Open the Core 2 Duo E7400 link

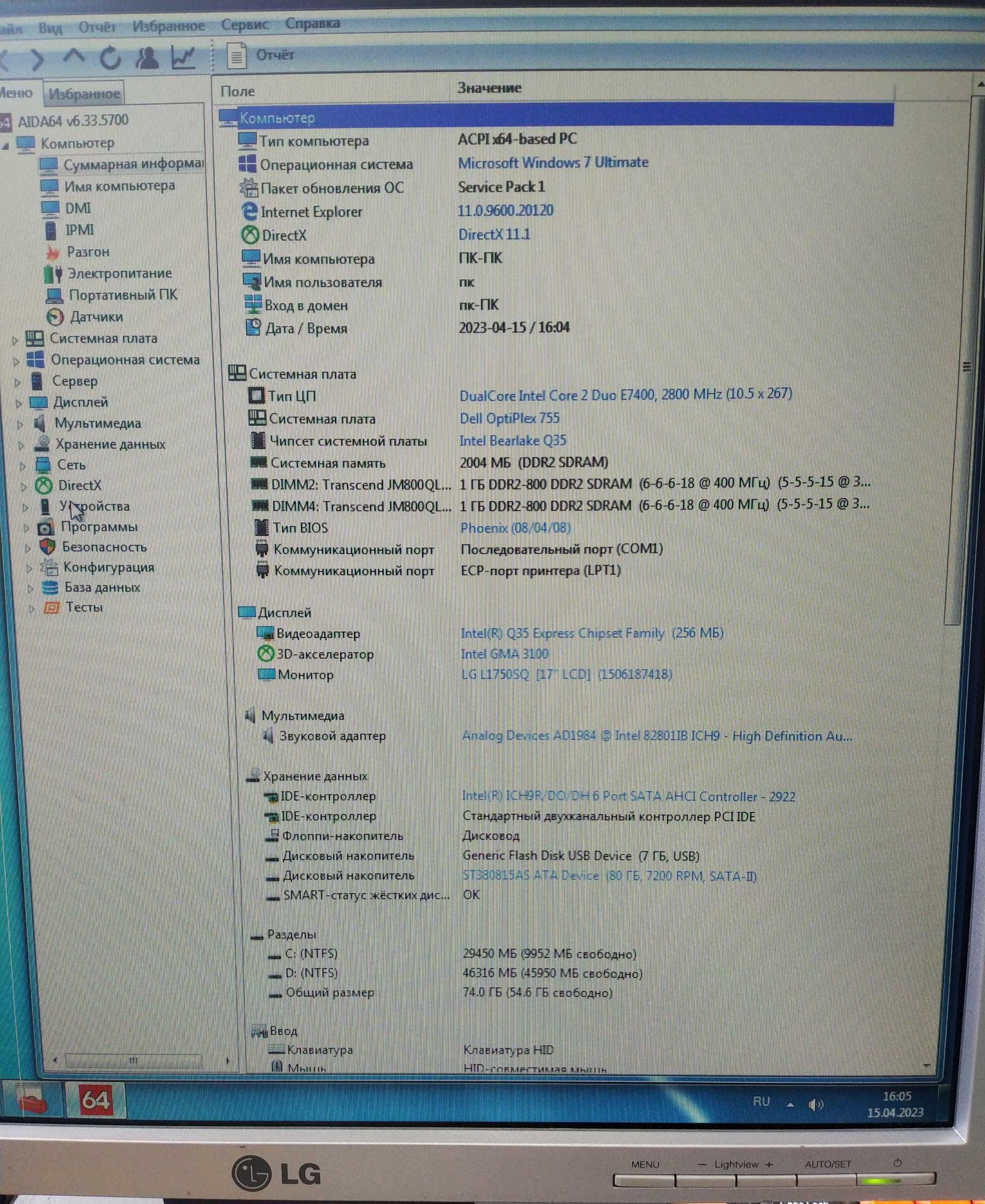(626, 394)
